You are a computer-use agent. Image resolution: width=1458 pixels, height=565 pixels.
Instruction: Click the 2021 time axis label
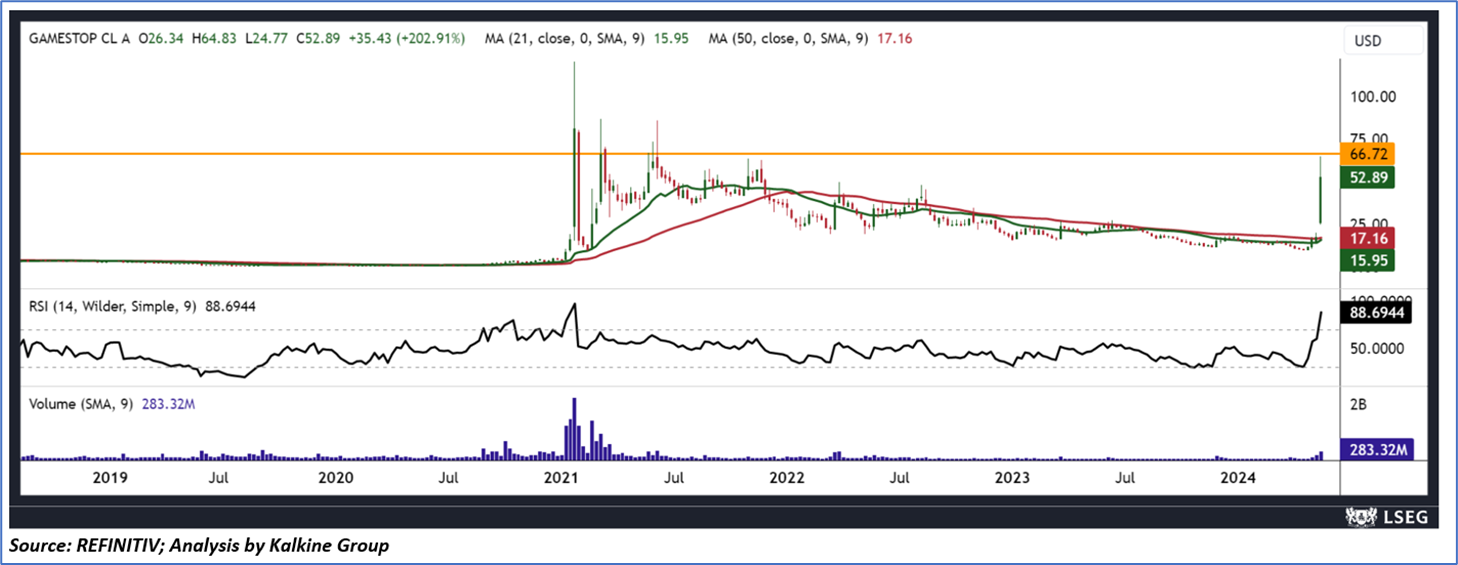click(561, 478)
